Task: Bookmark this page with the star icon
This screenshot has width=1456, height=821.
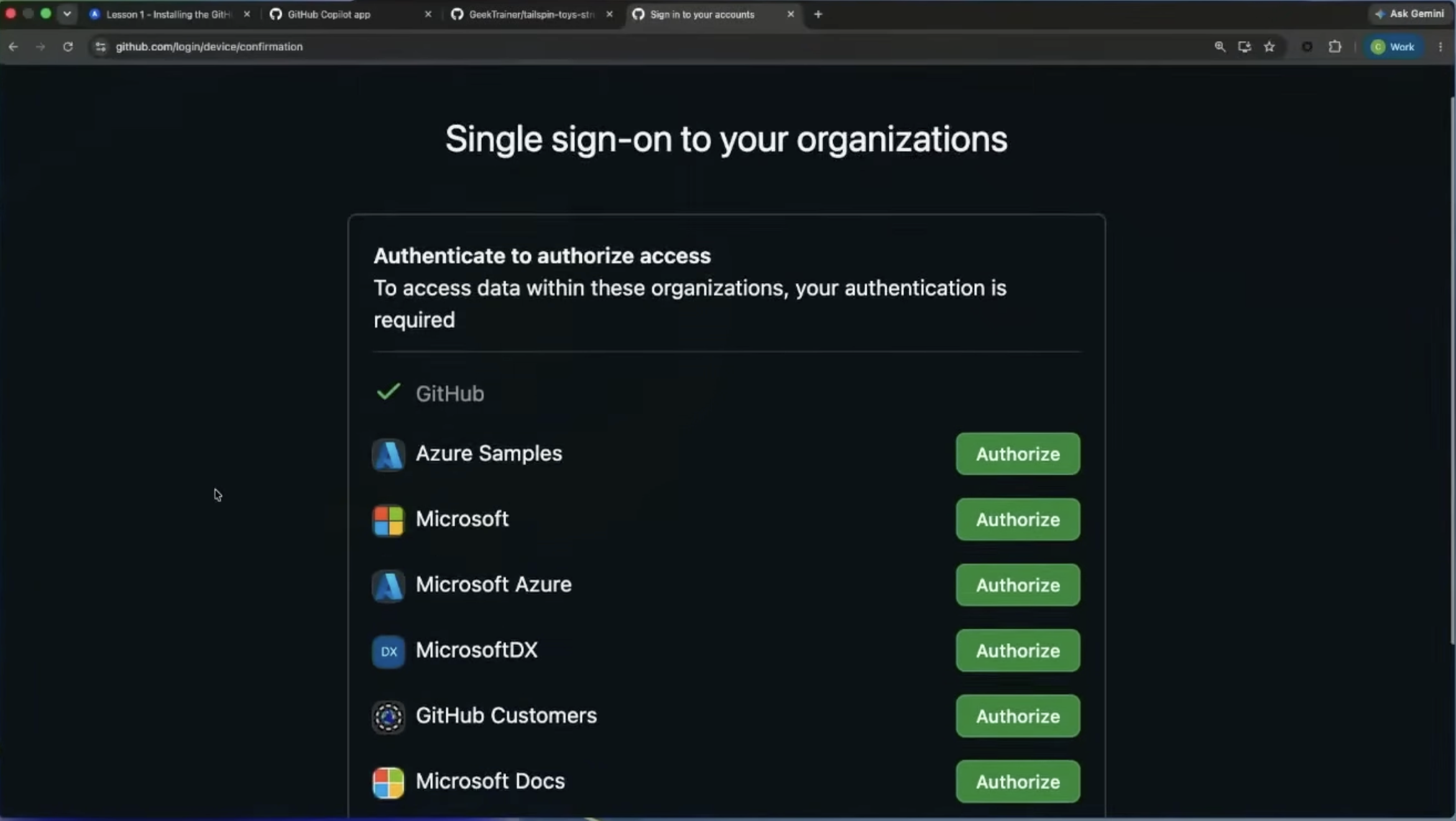Action: pyautogui.click(x=1269, y=47)
